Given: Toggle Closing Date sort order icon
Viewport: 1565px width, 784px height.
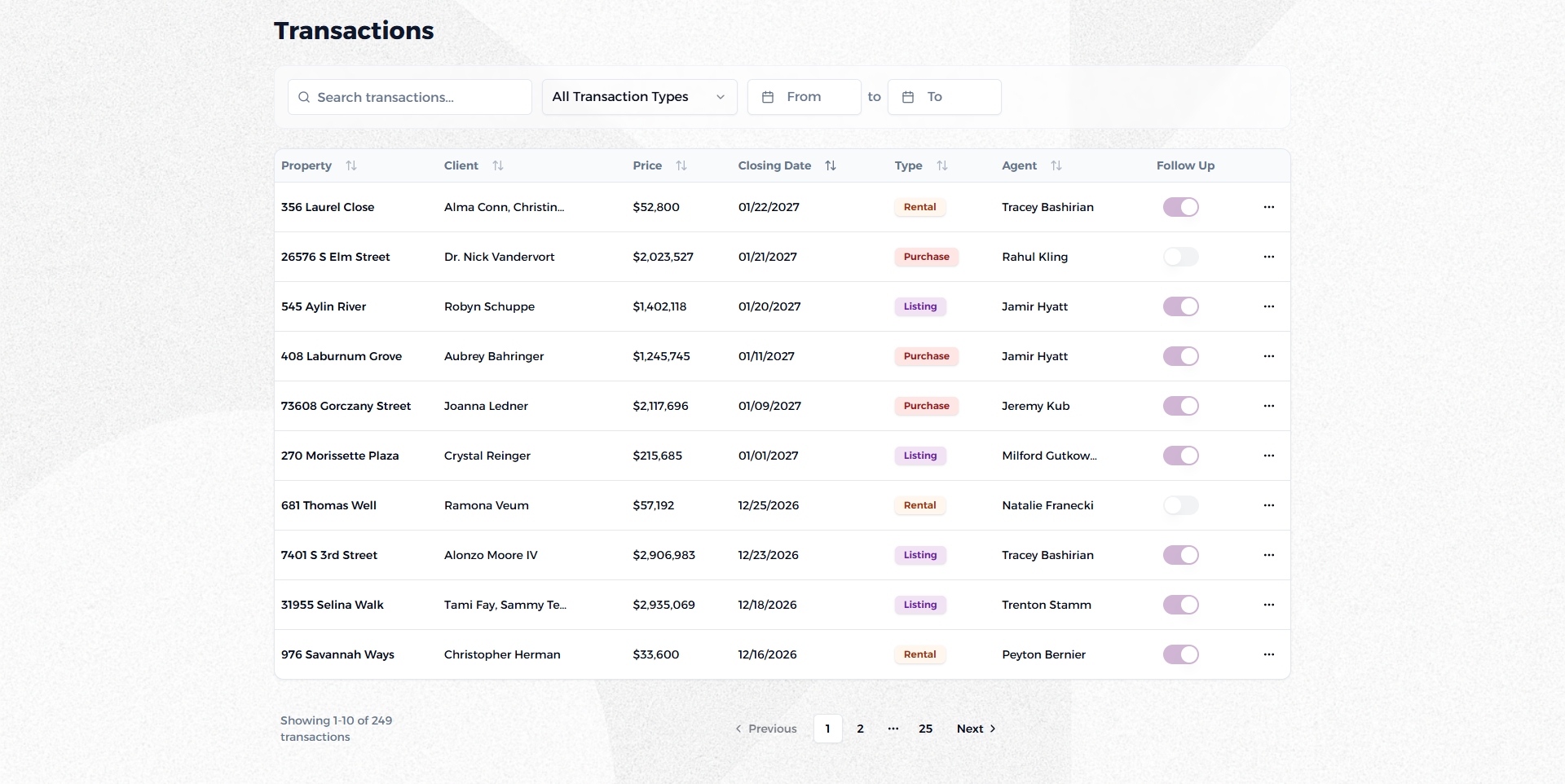Looking at the screenshot, I should pos(831,165).
